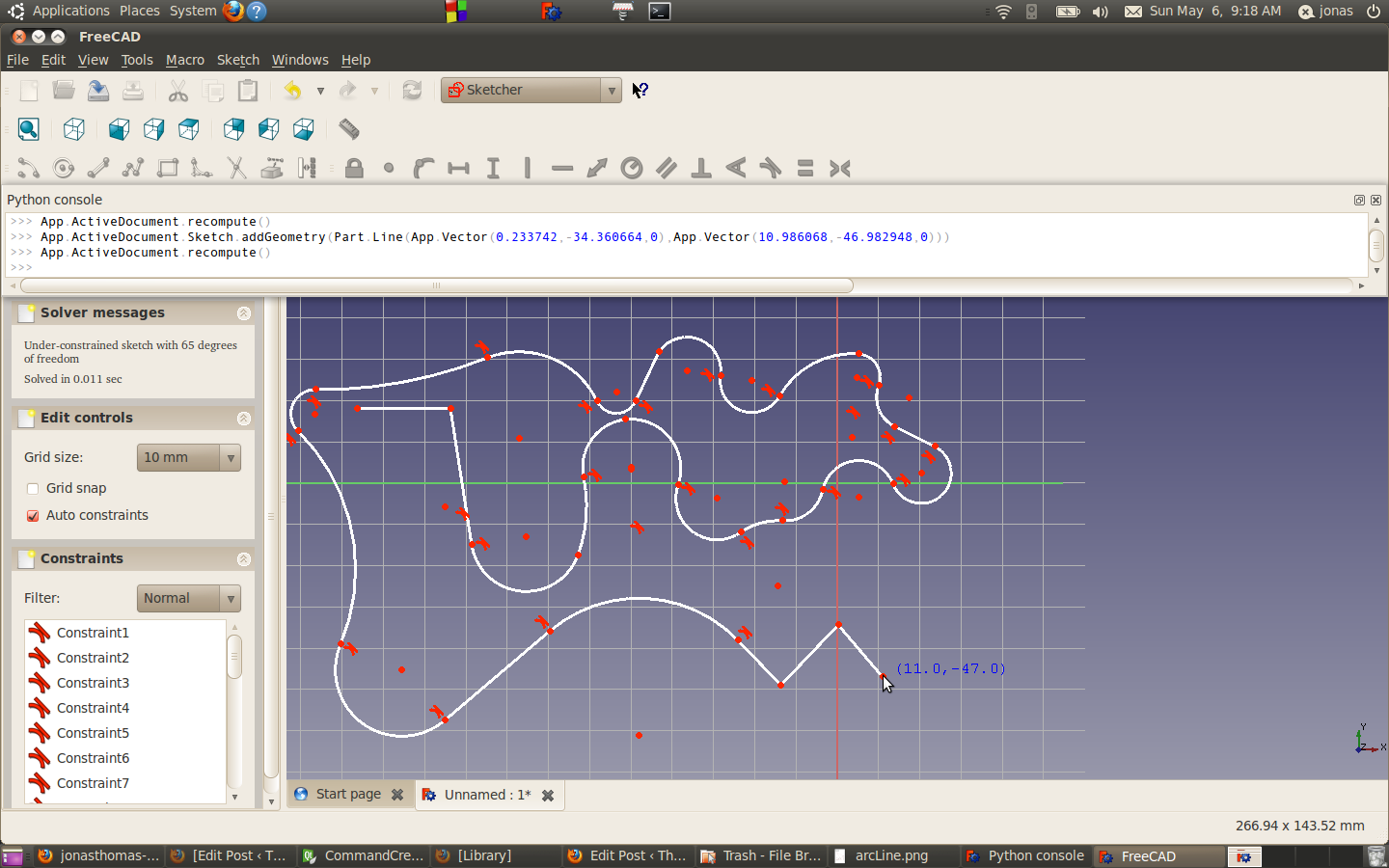
Task: Click the measure distance ruler icon
Action: point(349,129)
